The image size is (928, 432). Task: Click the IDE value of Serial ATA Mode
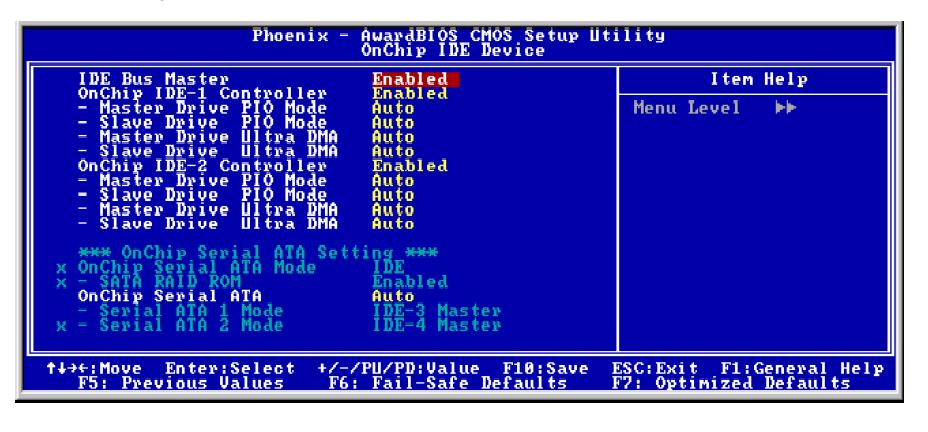pos(388,267)
